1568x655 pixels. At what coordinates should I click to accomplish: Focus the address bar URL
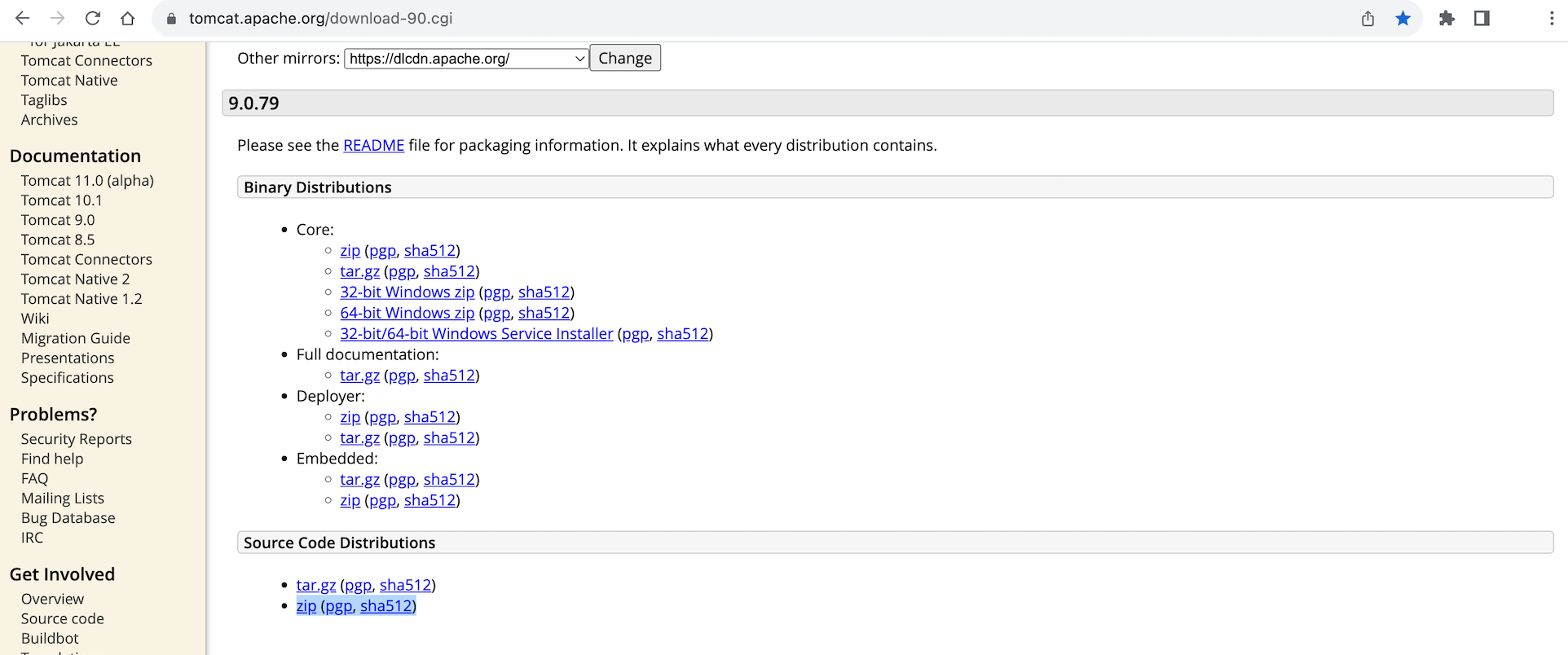pyautogui.click(x=320, y=18)
